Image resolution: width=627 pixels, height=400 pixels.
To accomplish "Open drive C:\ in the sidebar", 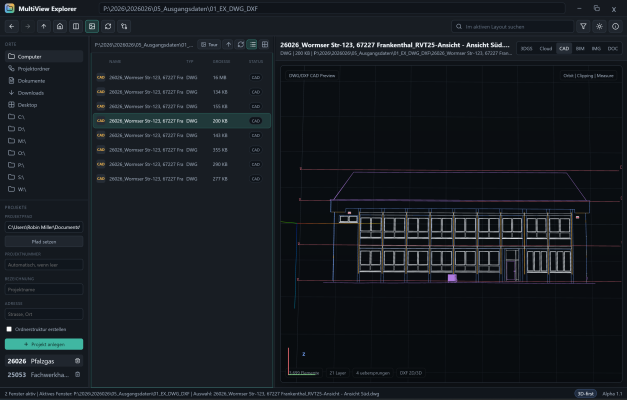I will pos(44,117).
